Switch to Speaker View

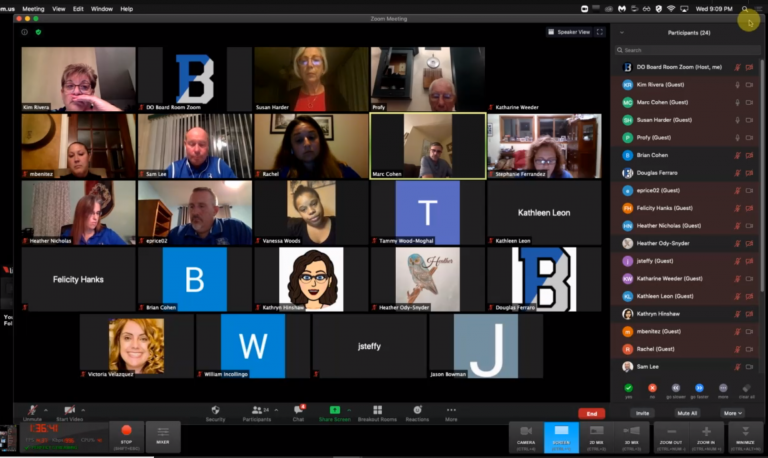(x=569, y=32)
